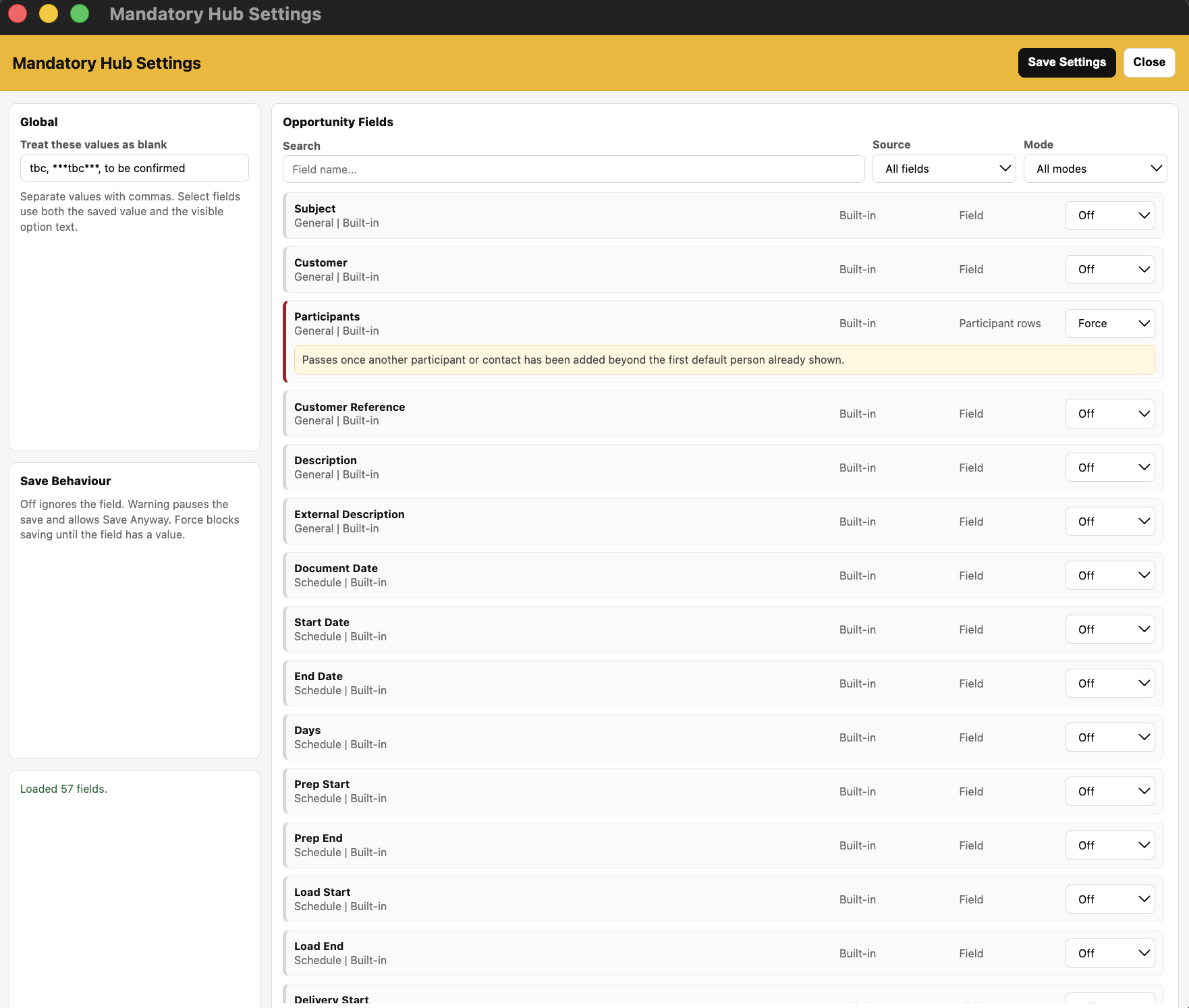1189x1008 pixels.
Task: Click the red window close button
Action: point(18,13)
